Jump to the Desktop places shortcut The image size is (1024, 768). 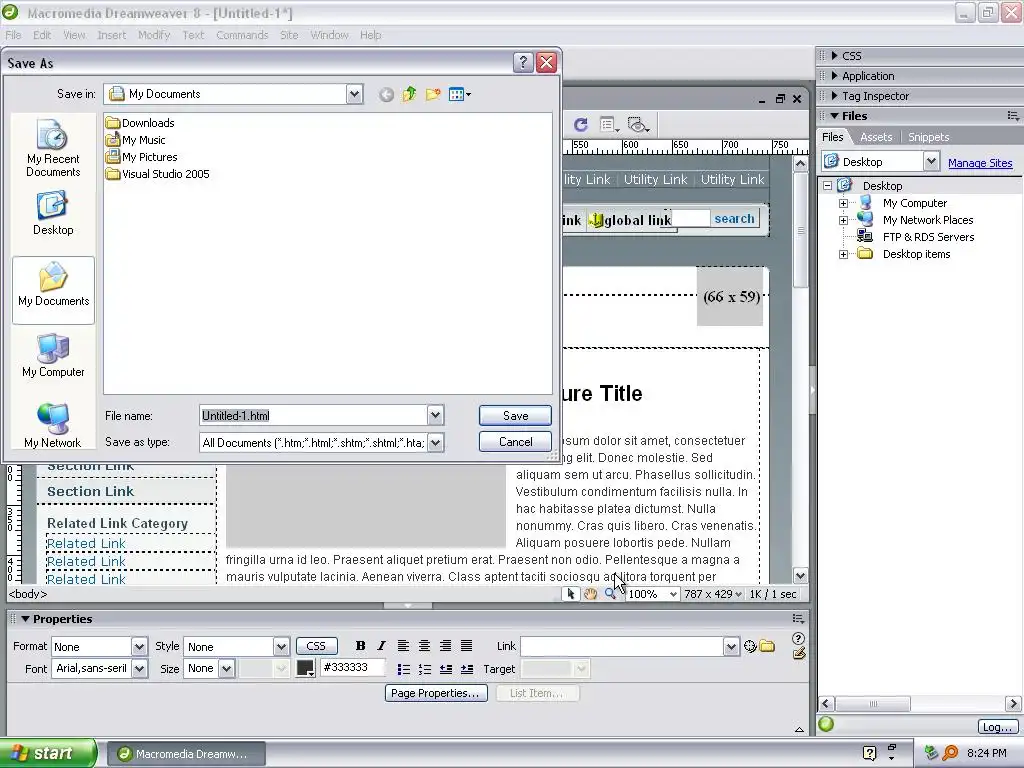point(53,213)
